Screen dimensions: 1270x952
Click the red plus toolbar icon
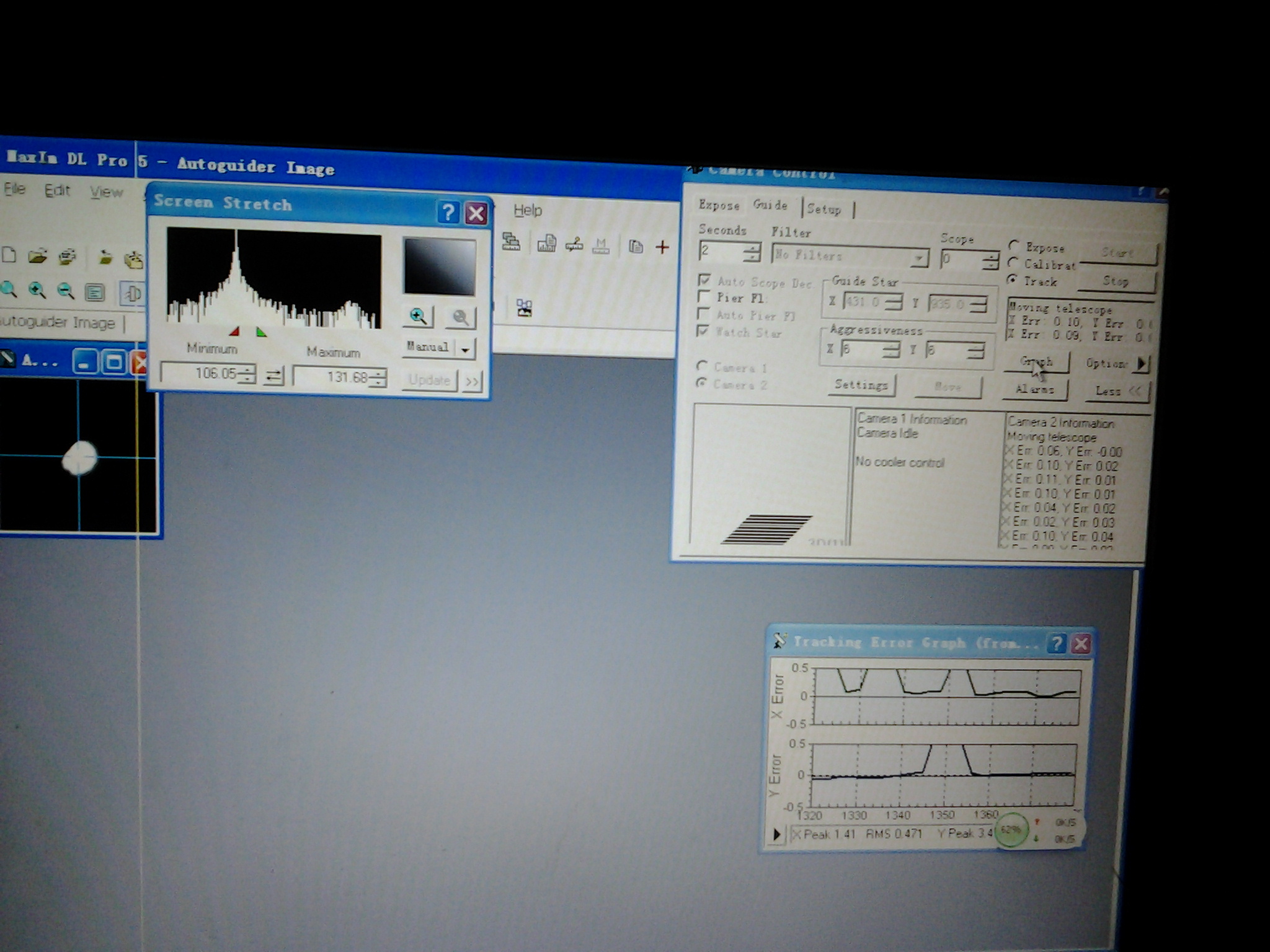(662, 247)
